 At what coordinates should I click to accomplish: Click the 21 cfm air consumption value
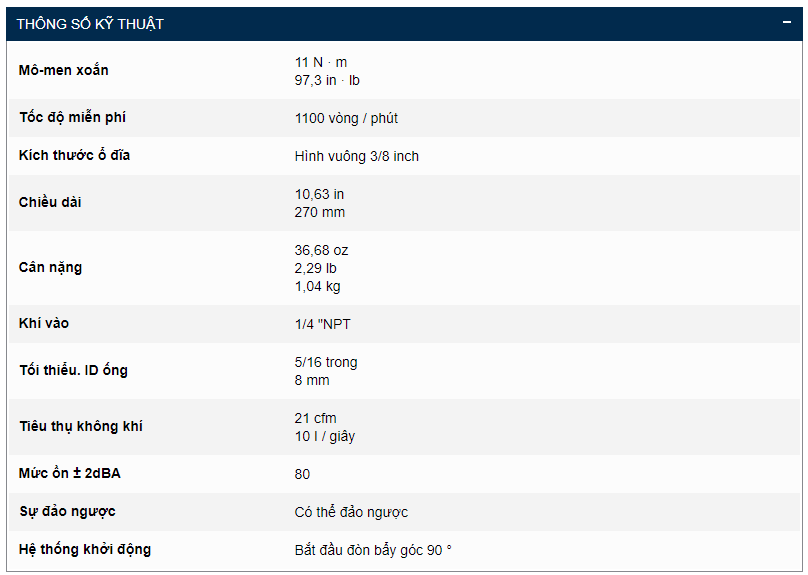point(316,418)
